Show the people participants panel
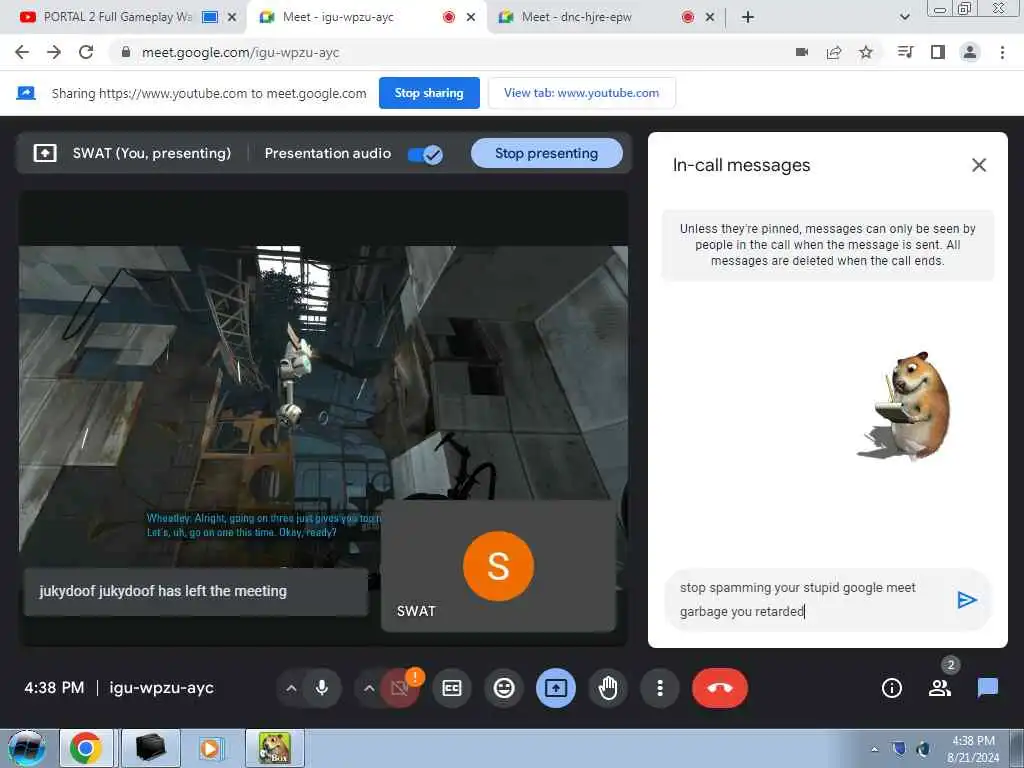 (x=940, y=688)
